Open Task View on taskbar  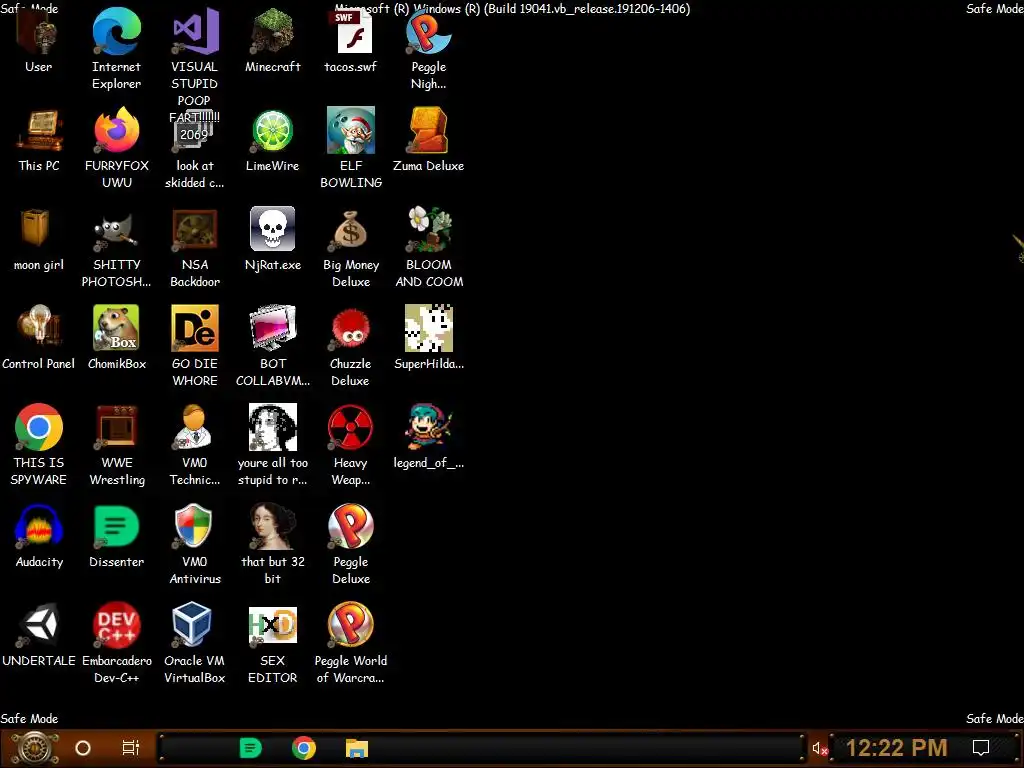[131, 748]
